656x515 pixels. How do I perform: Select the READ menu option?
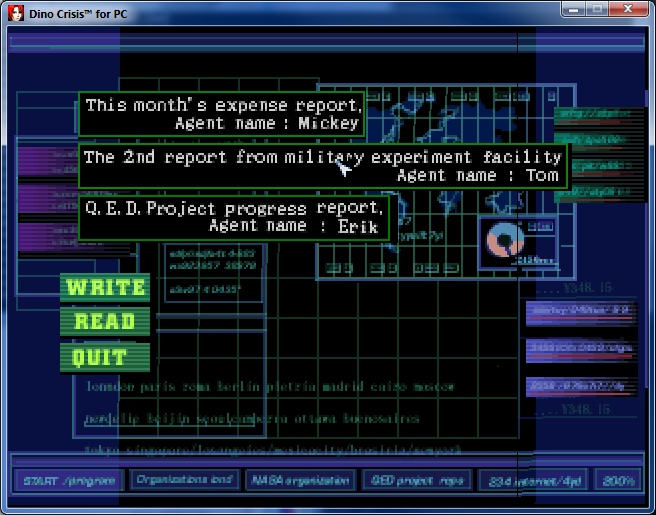pyautogui.click(x=105, y=321)
